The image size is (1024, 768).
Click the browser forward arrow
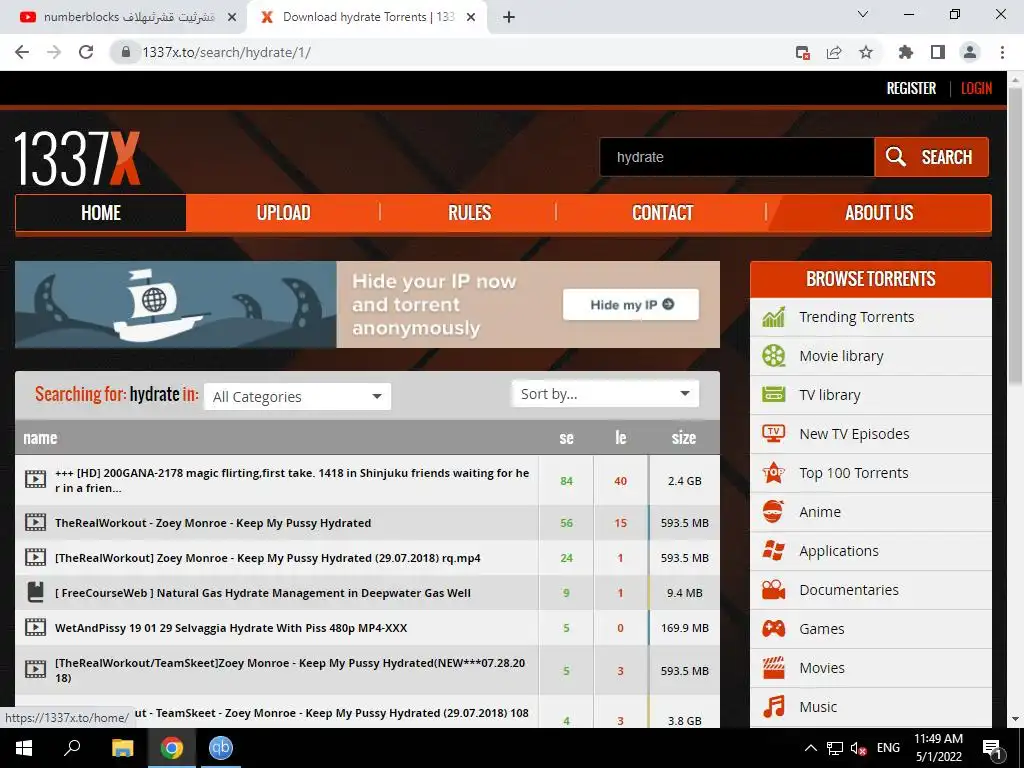[54, 52]
